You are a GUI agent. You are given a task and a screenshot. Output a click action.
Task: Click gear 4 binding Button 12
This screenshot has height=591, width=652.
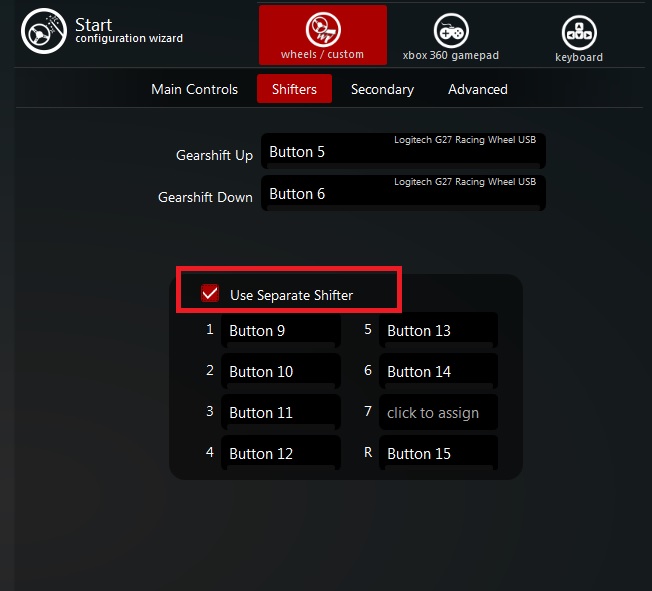point(280,454)
